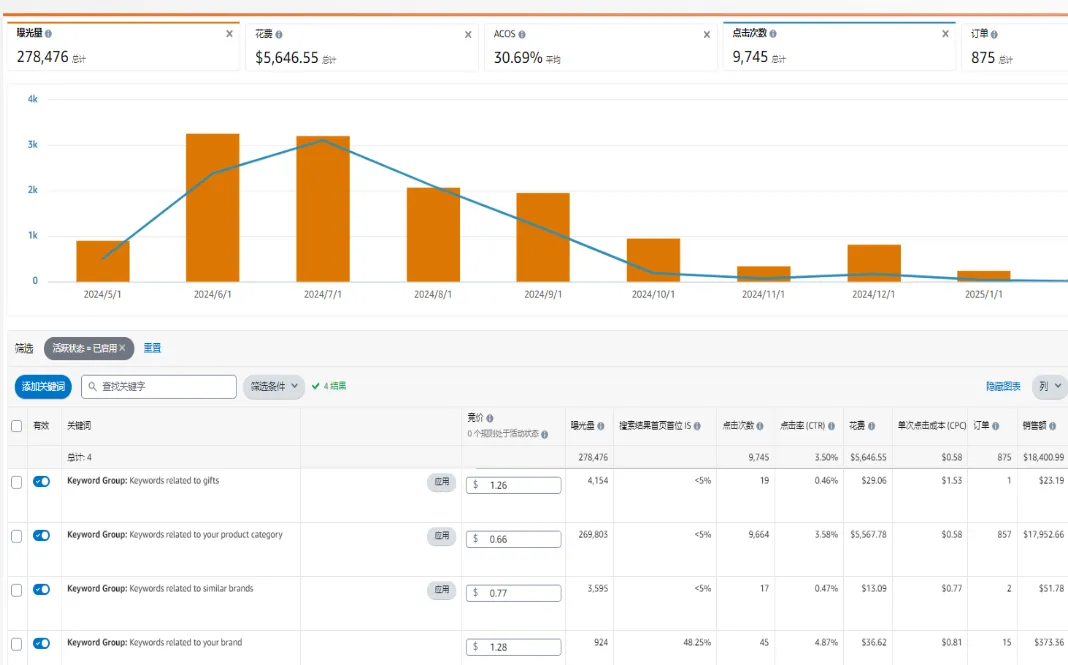The height and width of the screenshot is (665, 1068).
Task: Click the info icon next to 竞价 header
Action: click(x=490, y=418)
